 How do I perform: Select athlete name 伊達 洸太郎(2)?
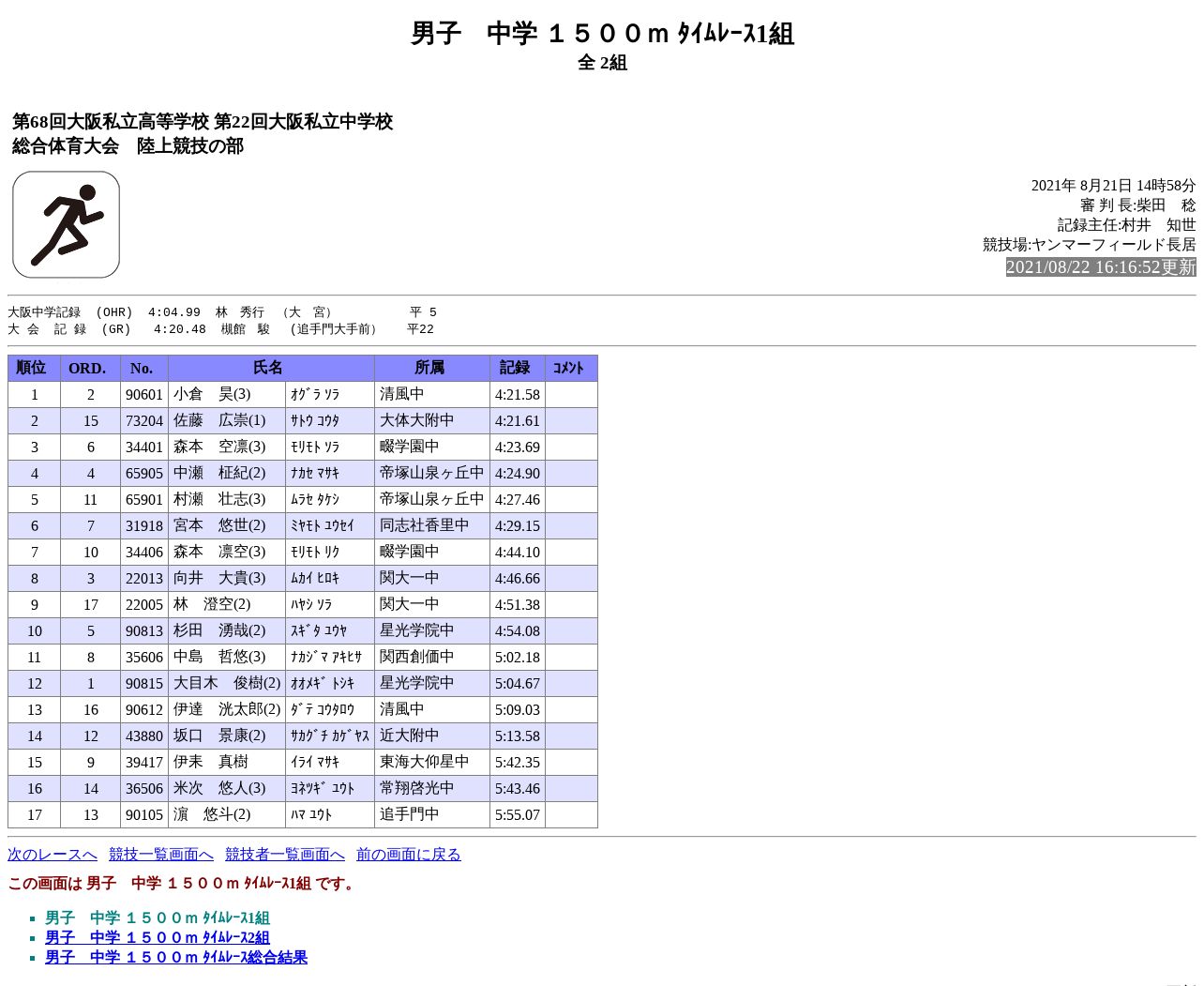click(x=227, y=710)
